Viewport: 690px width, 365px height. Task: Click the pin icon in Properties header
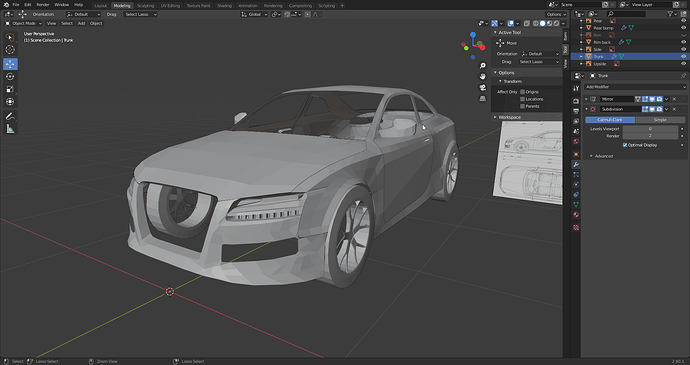(683, 76)
